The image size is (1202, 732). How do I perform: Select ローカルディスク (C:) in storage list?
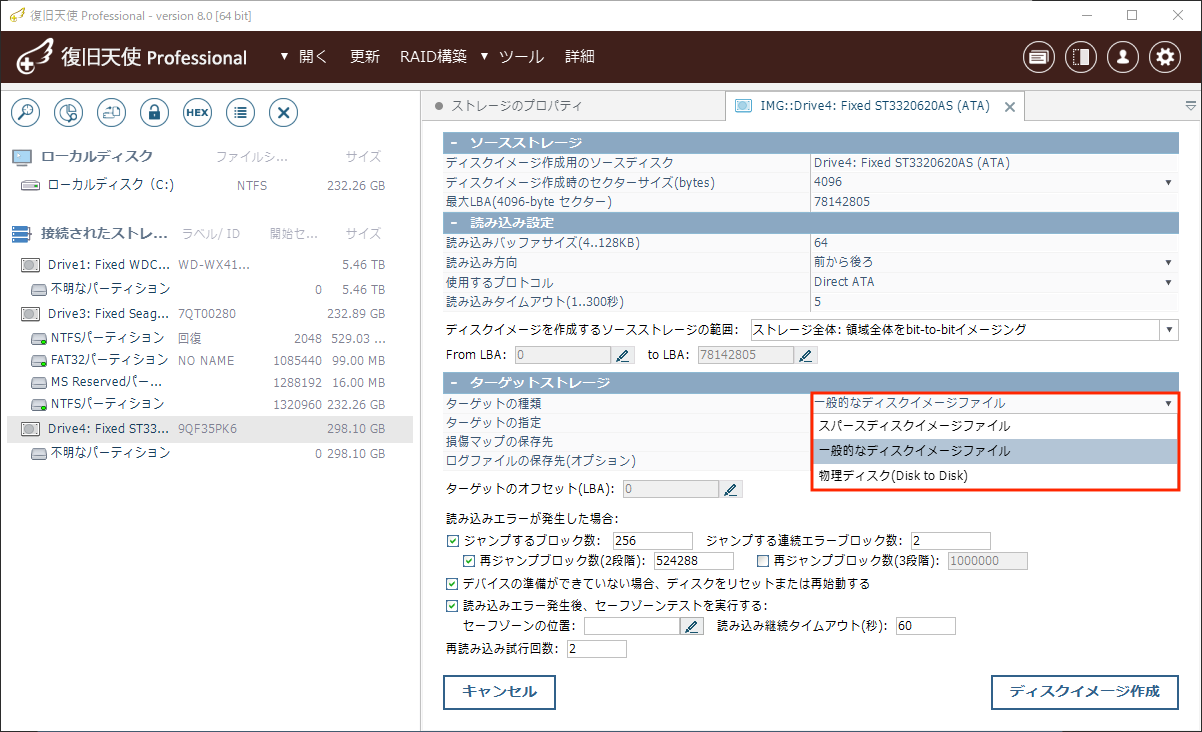209,185
